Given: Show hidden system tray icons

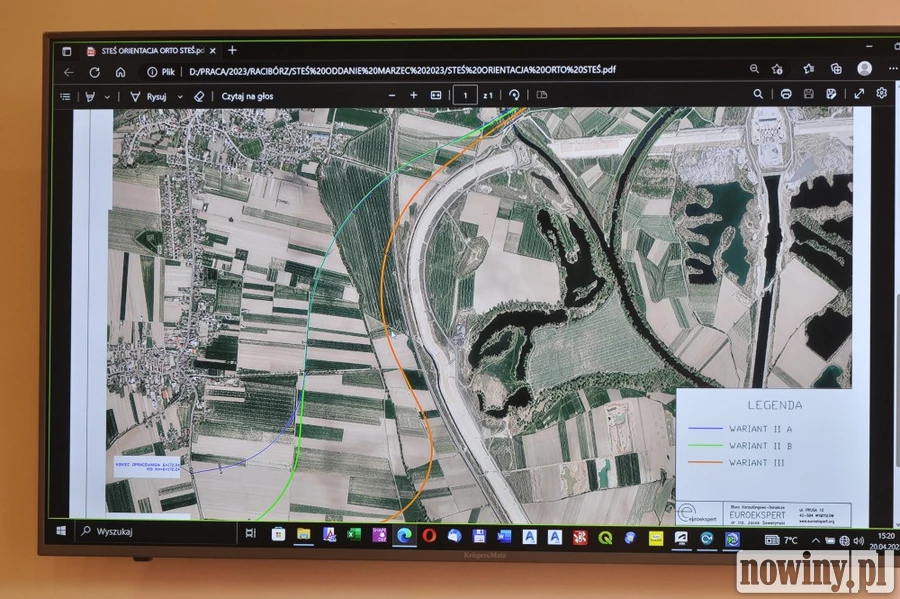Looking at the screenshot, I should (815, 540).
